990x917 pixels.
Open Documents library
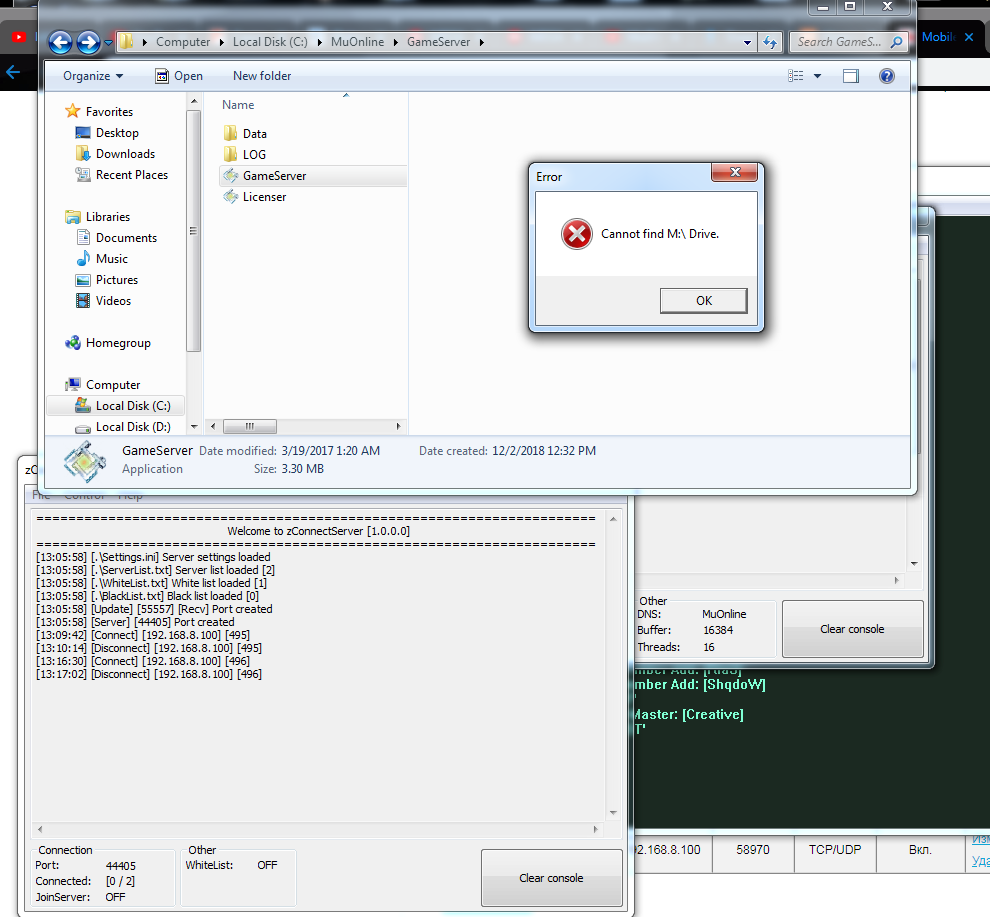[116, 237]
